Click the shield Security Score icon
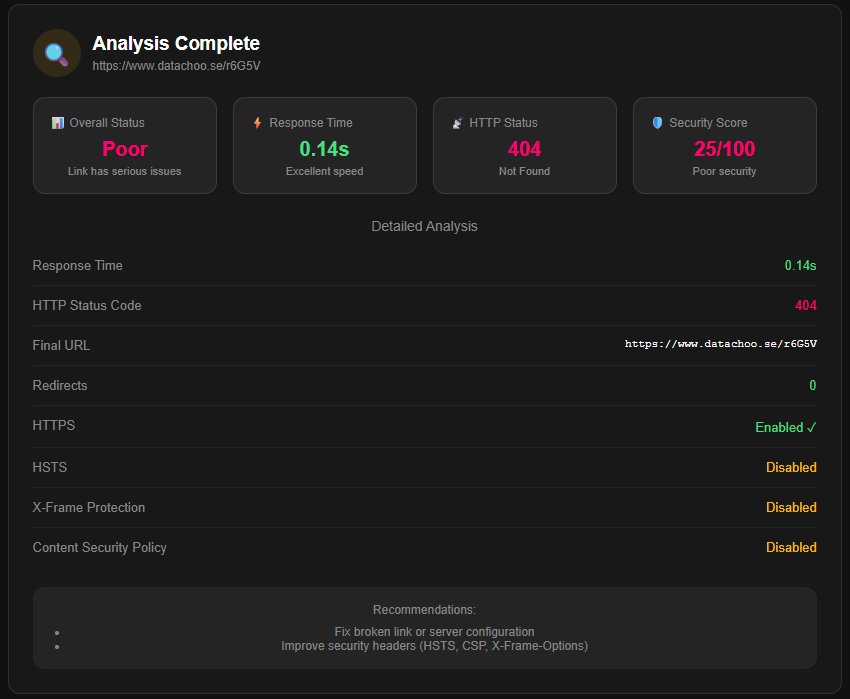Viewport: 850px width, 699px height. (657, 122)
